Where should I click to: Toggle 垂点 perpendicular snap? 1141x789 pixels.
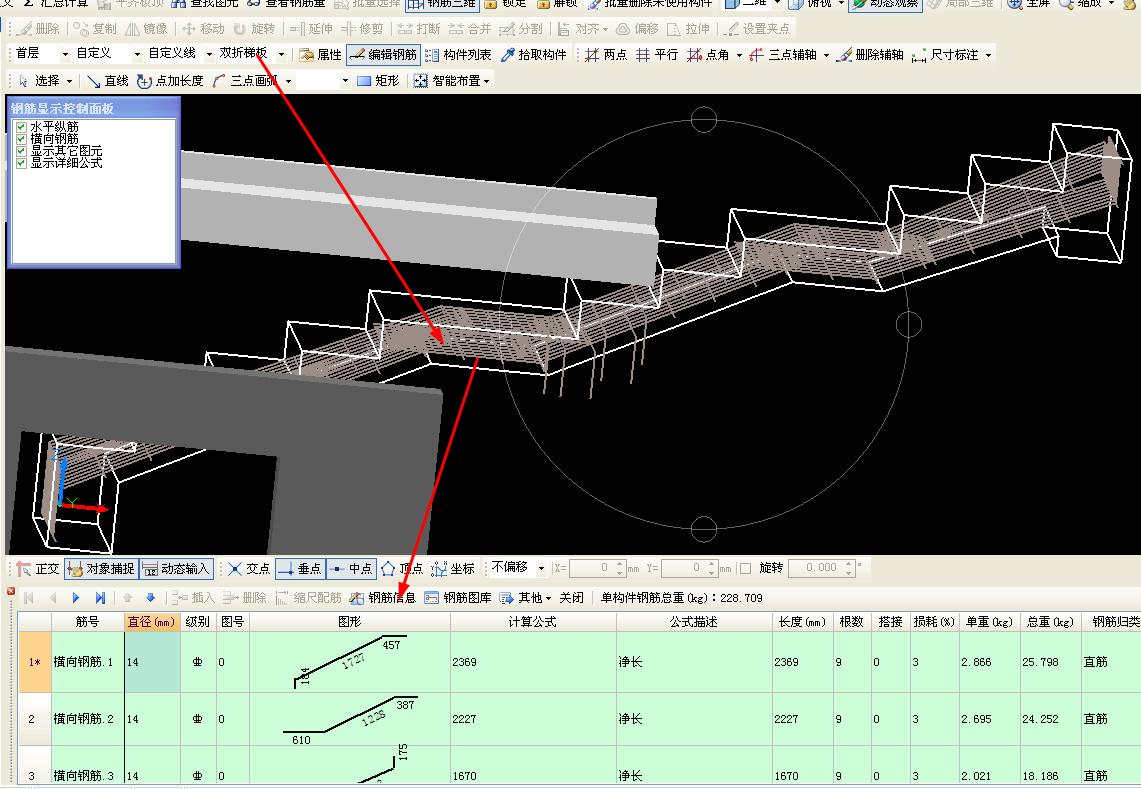(301, 568)
